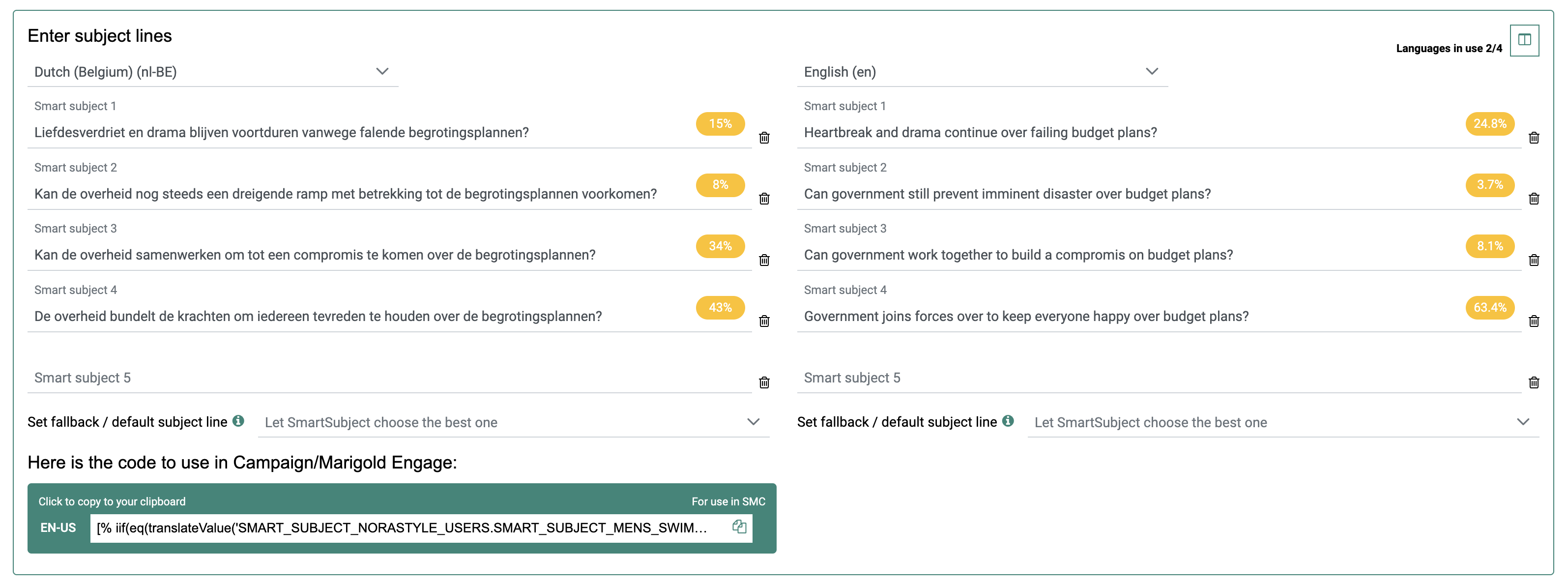Click the 43% score badge
Screen dimensions: 1568x586
point(720,307)
